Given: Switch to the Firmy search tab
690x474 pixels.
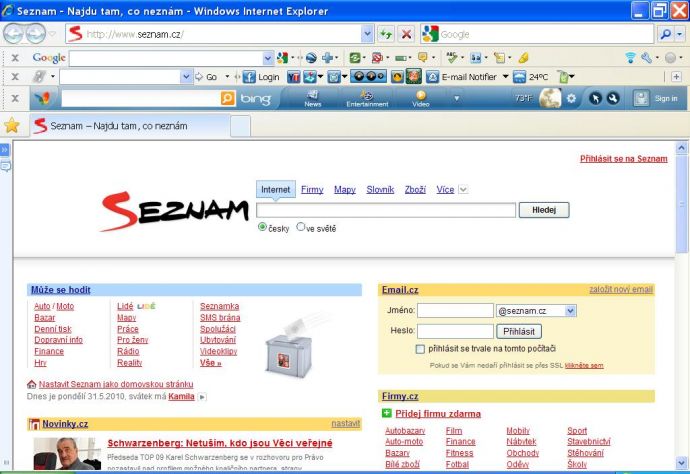Looking at the screenshot, I should (x=312, y=190).
